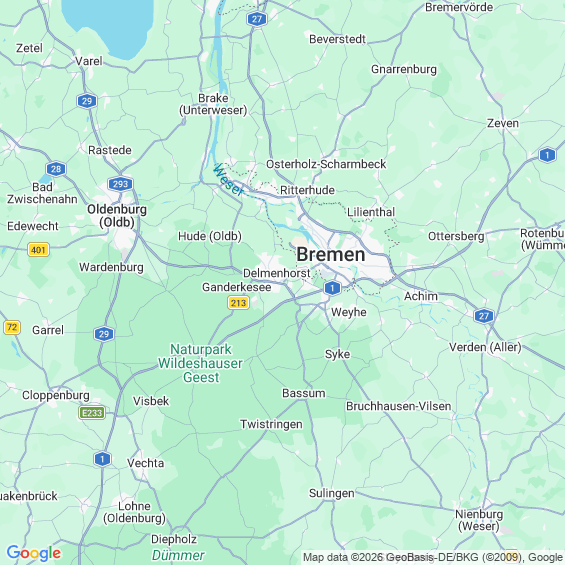Viewport: 565px width, 565px height.
Task: Click the yellow 72 road shield
Action: (x=12, y=327)
